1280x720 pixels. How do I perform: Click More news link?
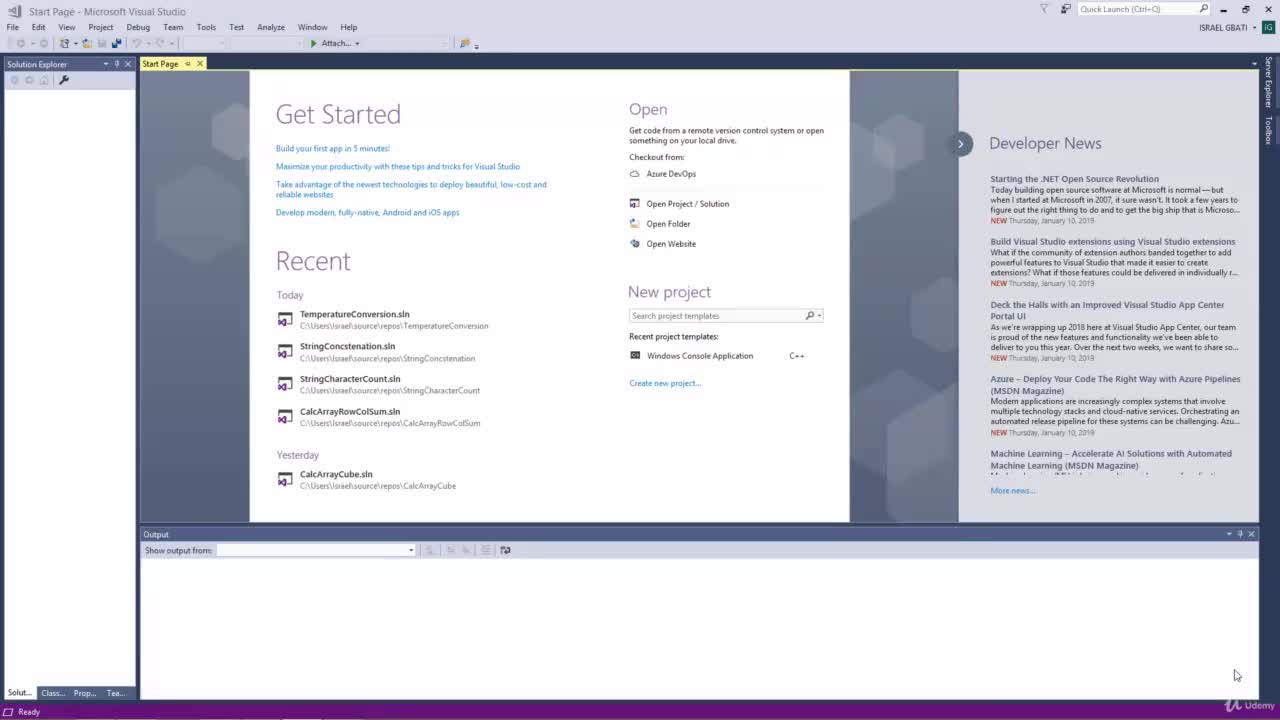click(1013, 491)
